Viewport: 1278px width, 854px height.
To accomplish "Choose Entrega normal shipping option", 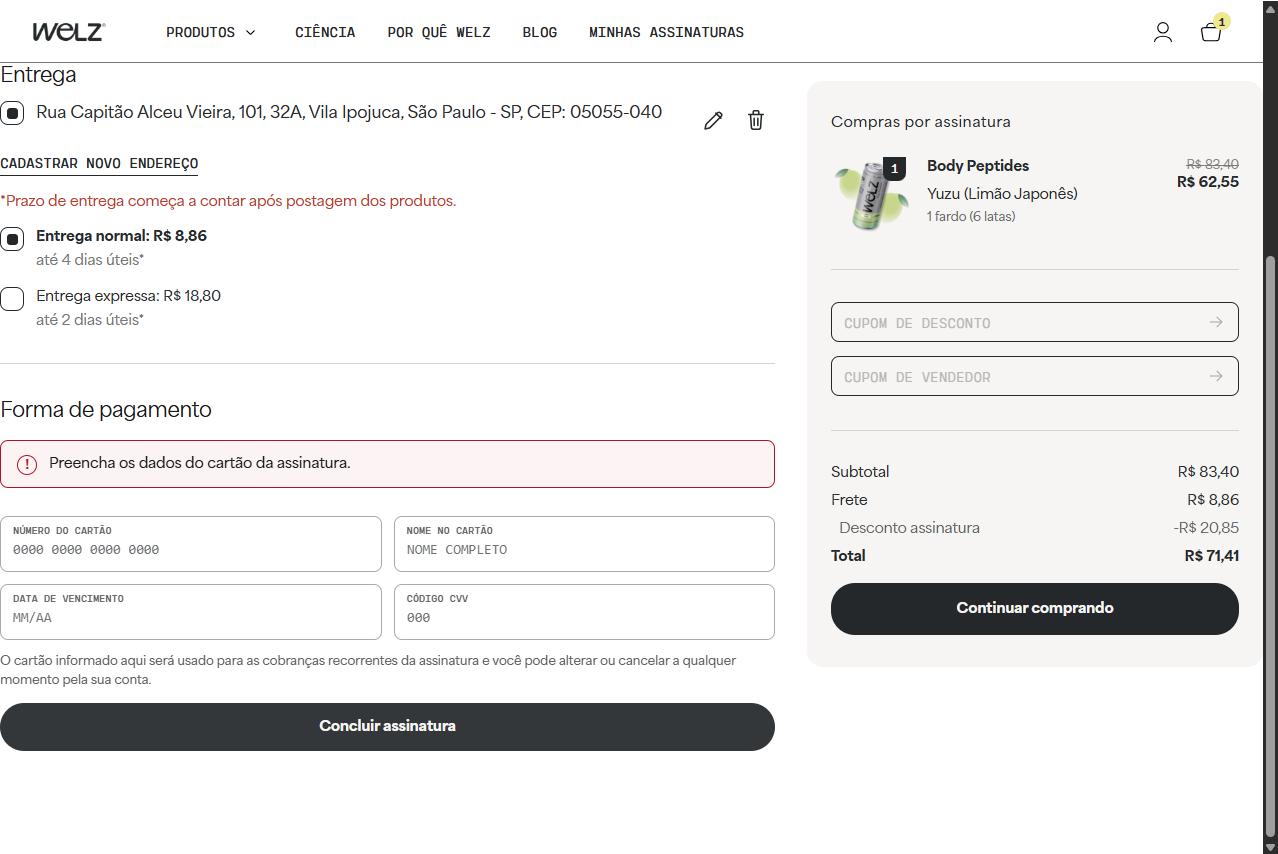I will click(x=12, y=239).
